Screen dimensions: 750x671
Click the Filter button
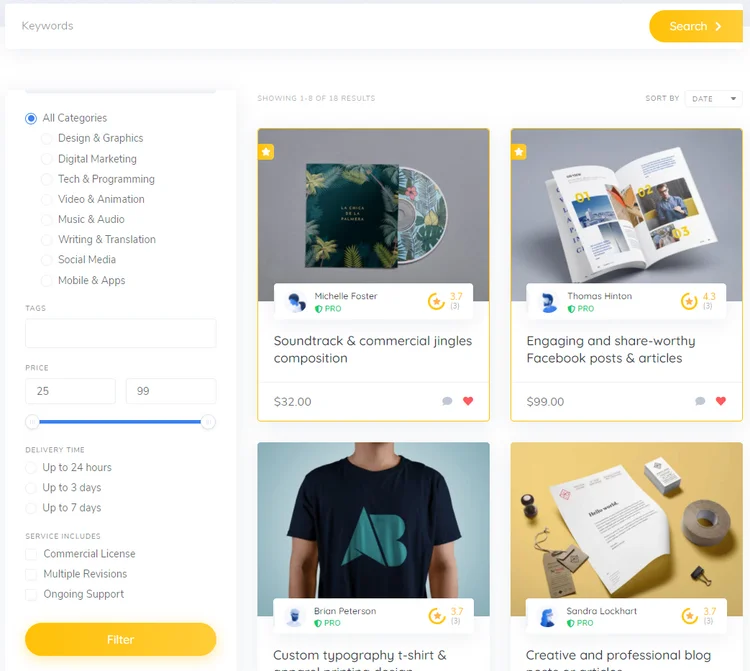pyautogui.click(x=121, y=639)
